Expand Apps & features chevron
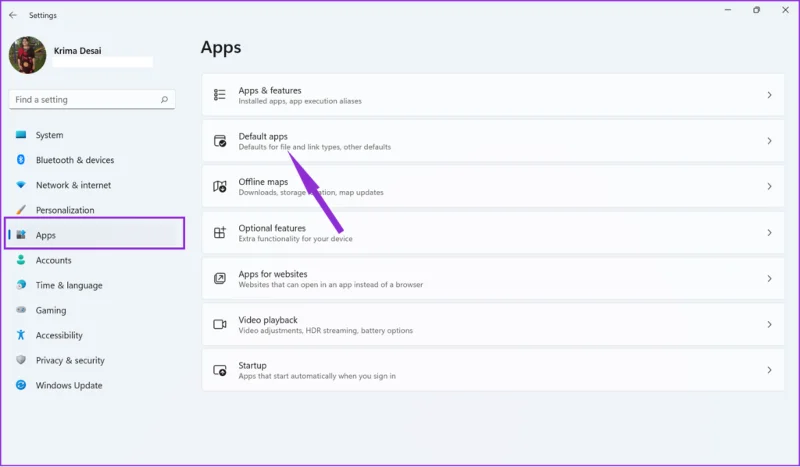 [x=769, y=95]
